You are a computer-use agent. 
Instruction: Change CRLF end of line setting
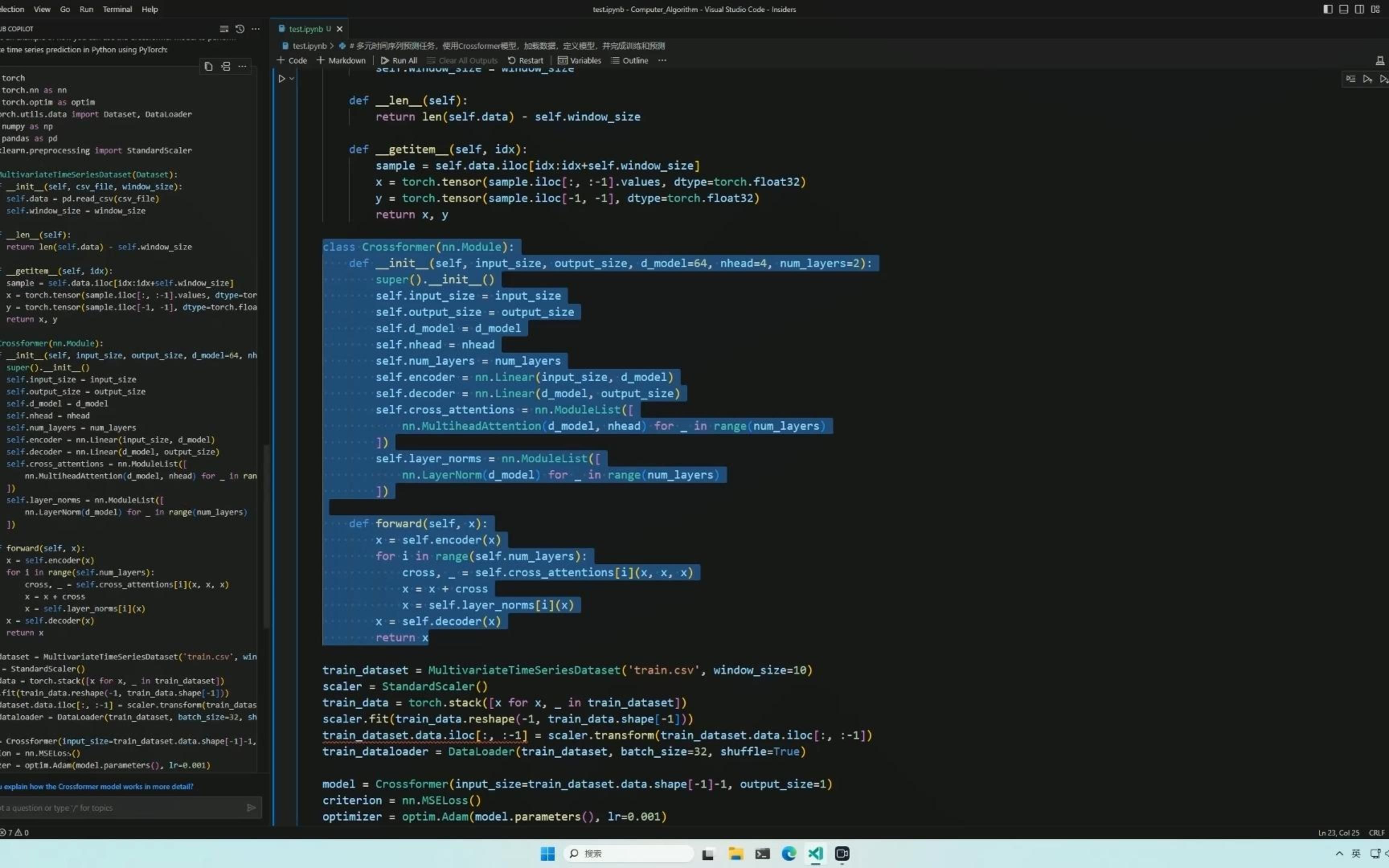[x=1377, y=832]
